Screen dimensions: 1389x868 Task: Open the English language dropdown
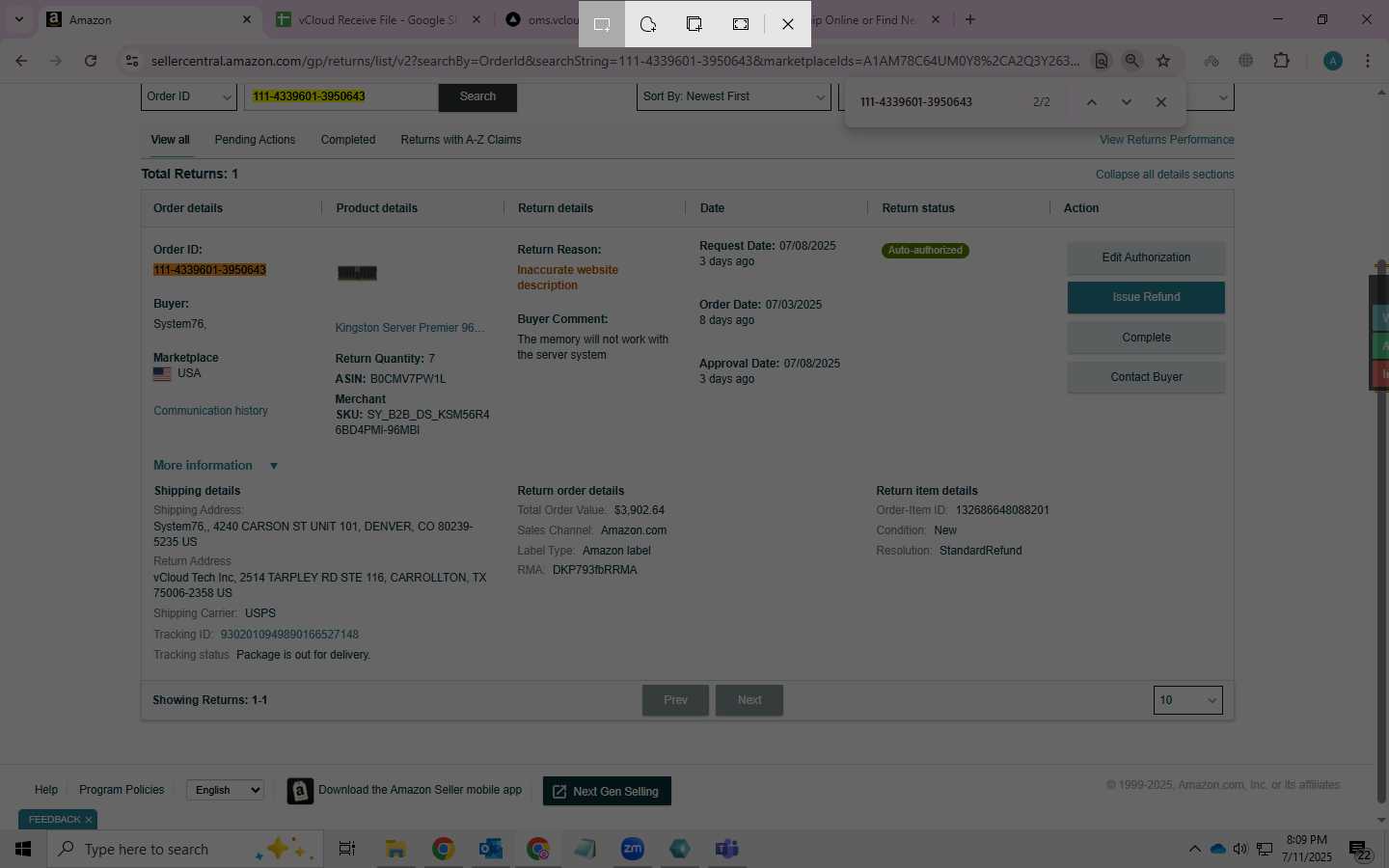(225, 790)
